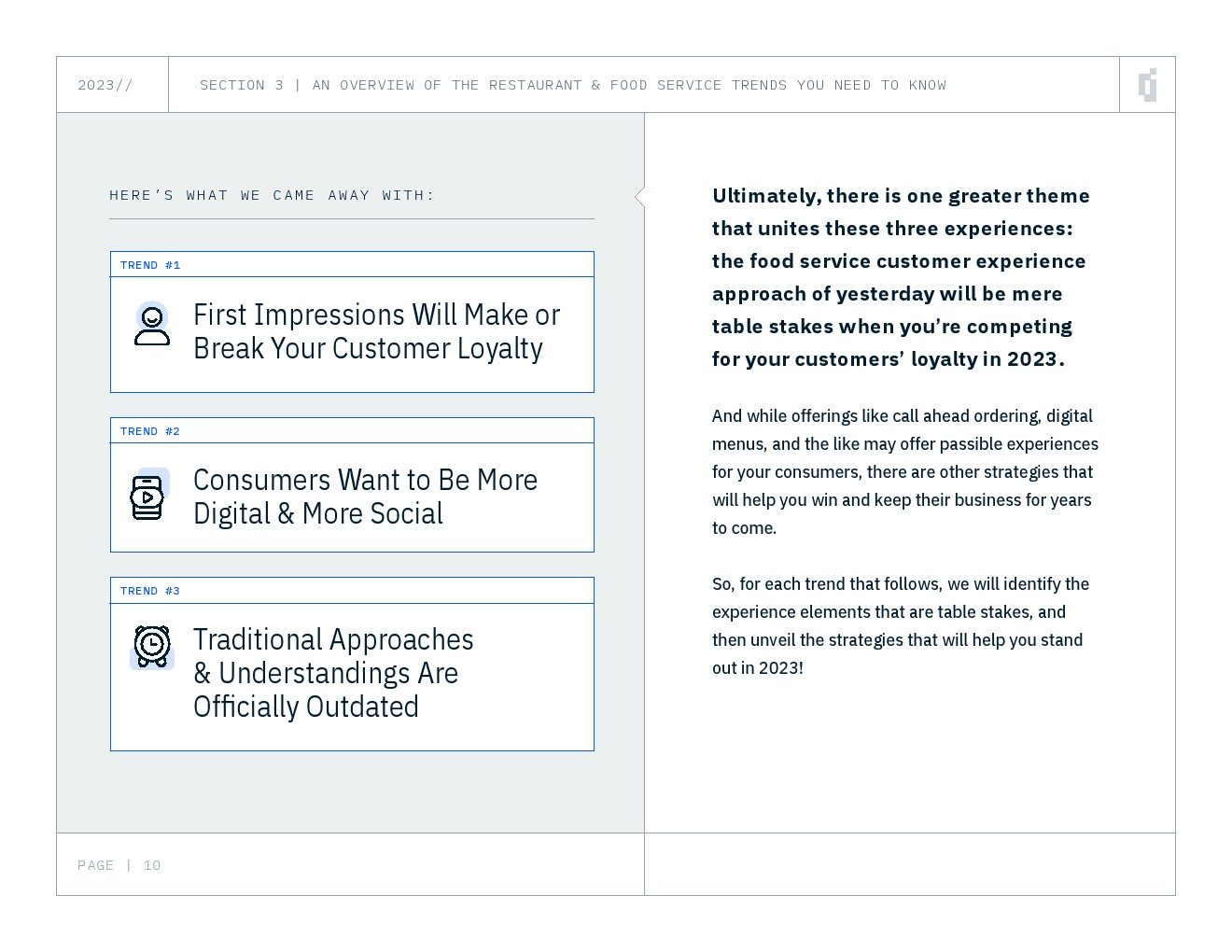Click 'HERE'S WHAT WE CAME AWAY WITH:' heading

(x=273, y=195)
